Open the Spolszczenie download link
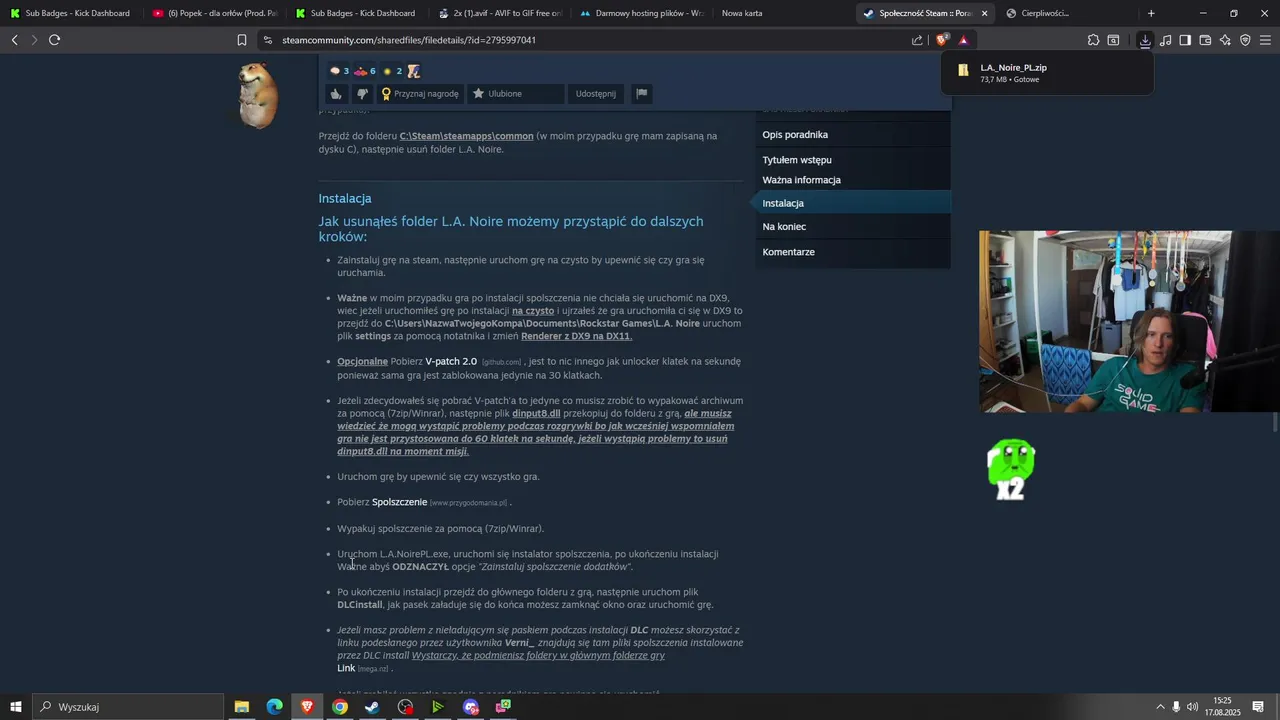1280x720 pixels. click(399, 502)
